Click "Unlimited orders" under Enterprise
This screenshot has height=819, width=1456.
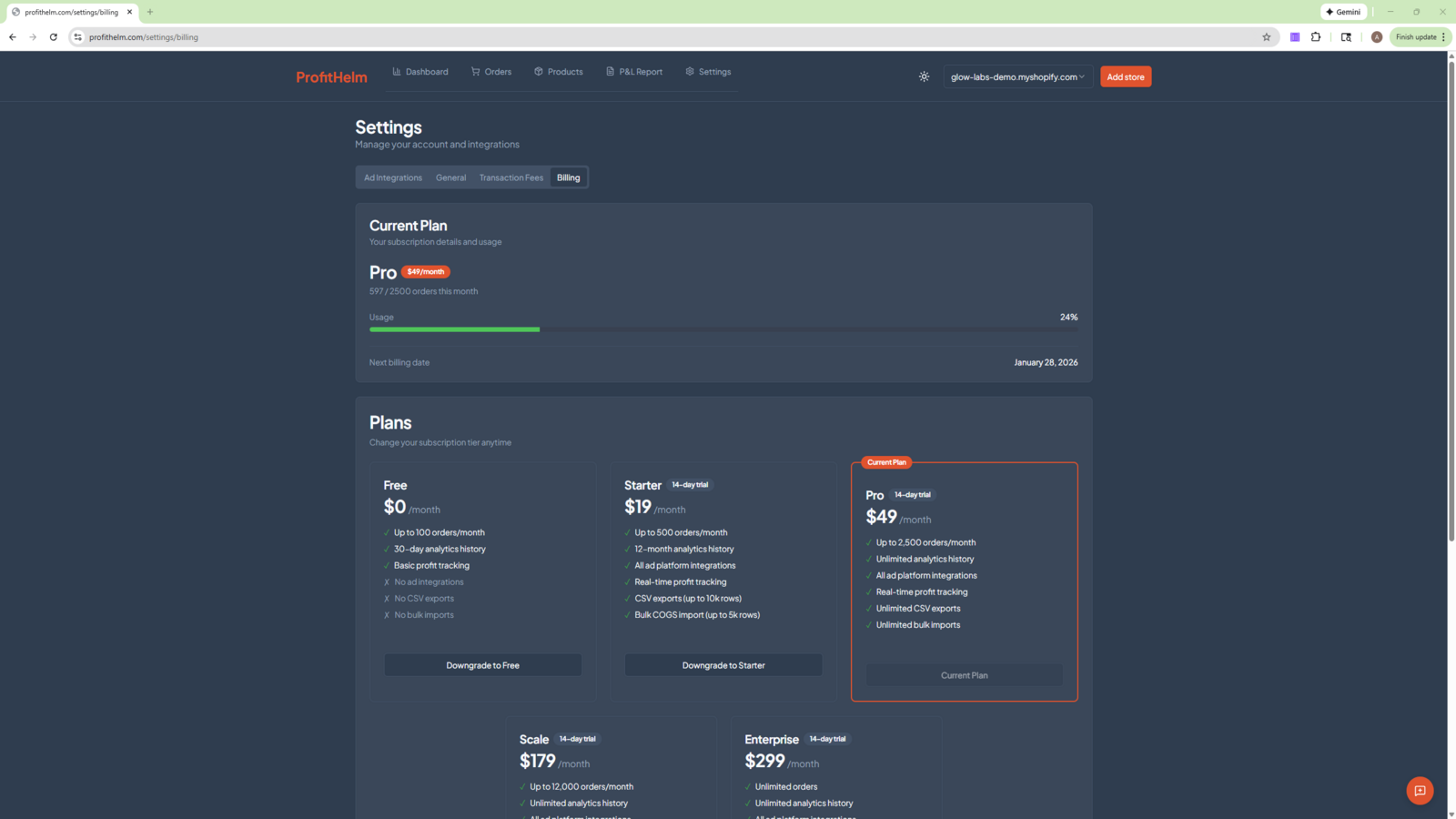point(786,787)
